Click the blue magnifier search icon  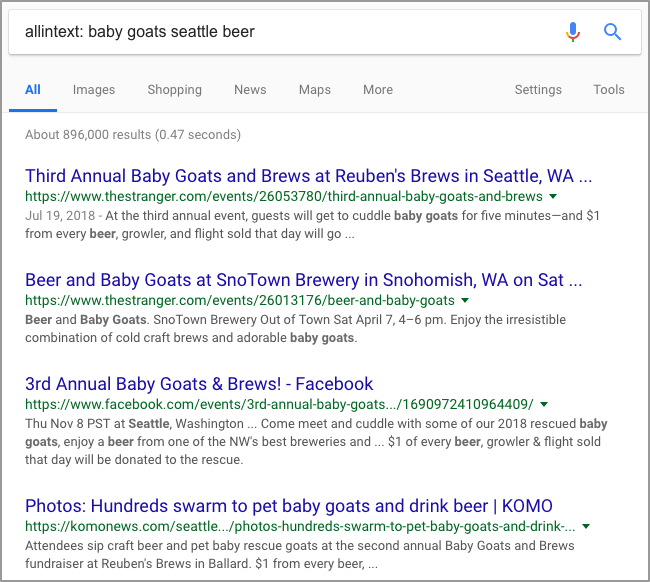[612, 32]
